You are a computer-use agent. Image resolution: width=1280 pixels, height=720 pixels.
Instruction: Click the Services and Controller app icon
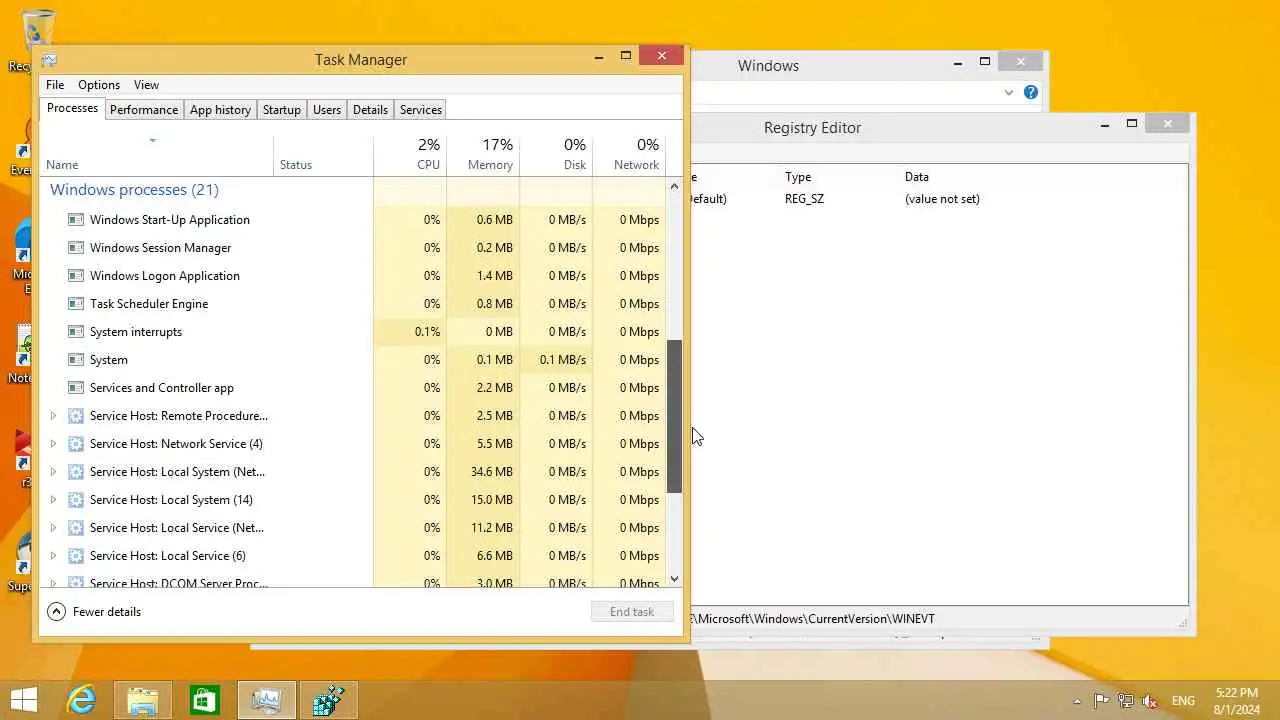76,387
